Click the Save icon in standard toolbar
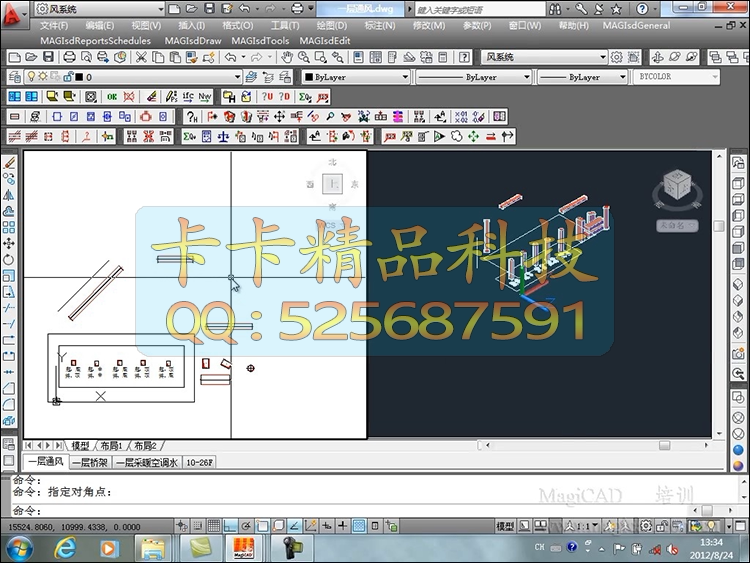 [48, 57]
